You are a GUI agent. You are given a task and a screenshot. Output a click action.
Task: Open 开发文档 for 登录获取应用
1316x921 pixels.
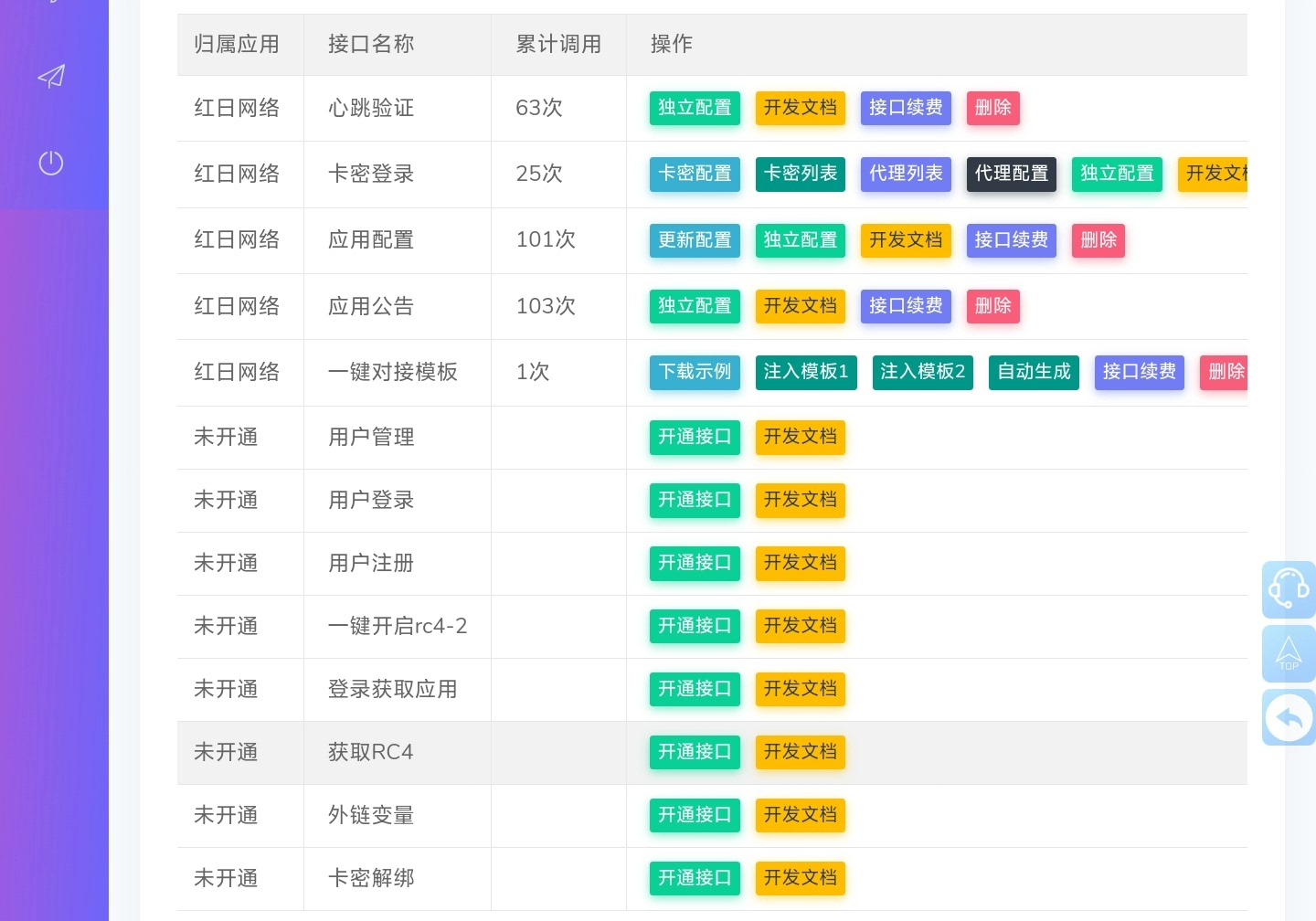(x=801, y=689)
